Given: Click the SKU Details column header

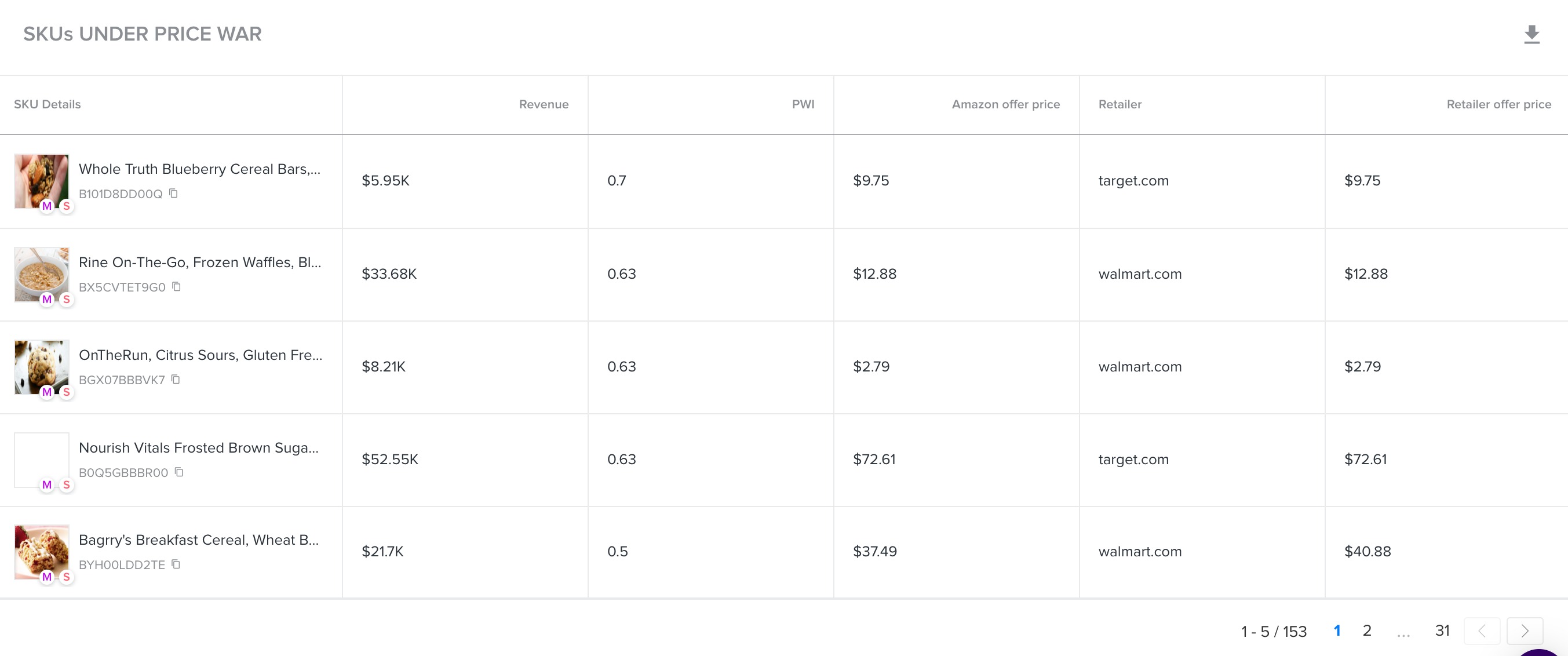Looking at the screenshot, I should point(48,104).
